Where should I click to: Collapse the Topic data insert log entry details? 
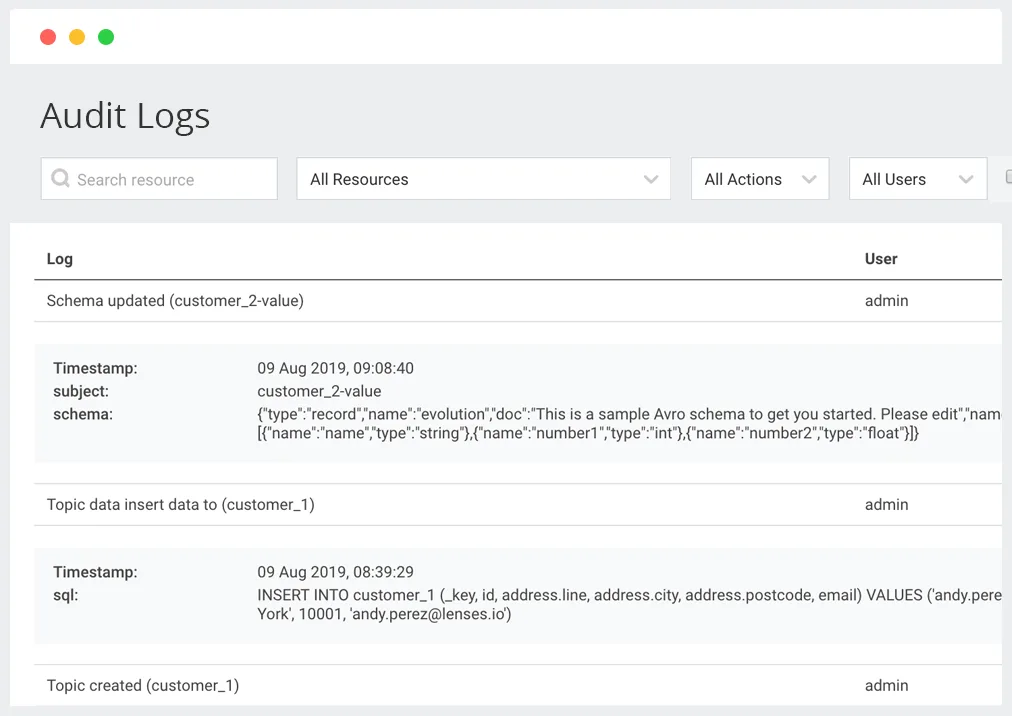[x=180, y=504]
